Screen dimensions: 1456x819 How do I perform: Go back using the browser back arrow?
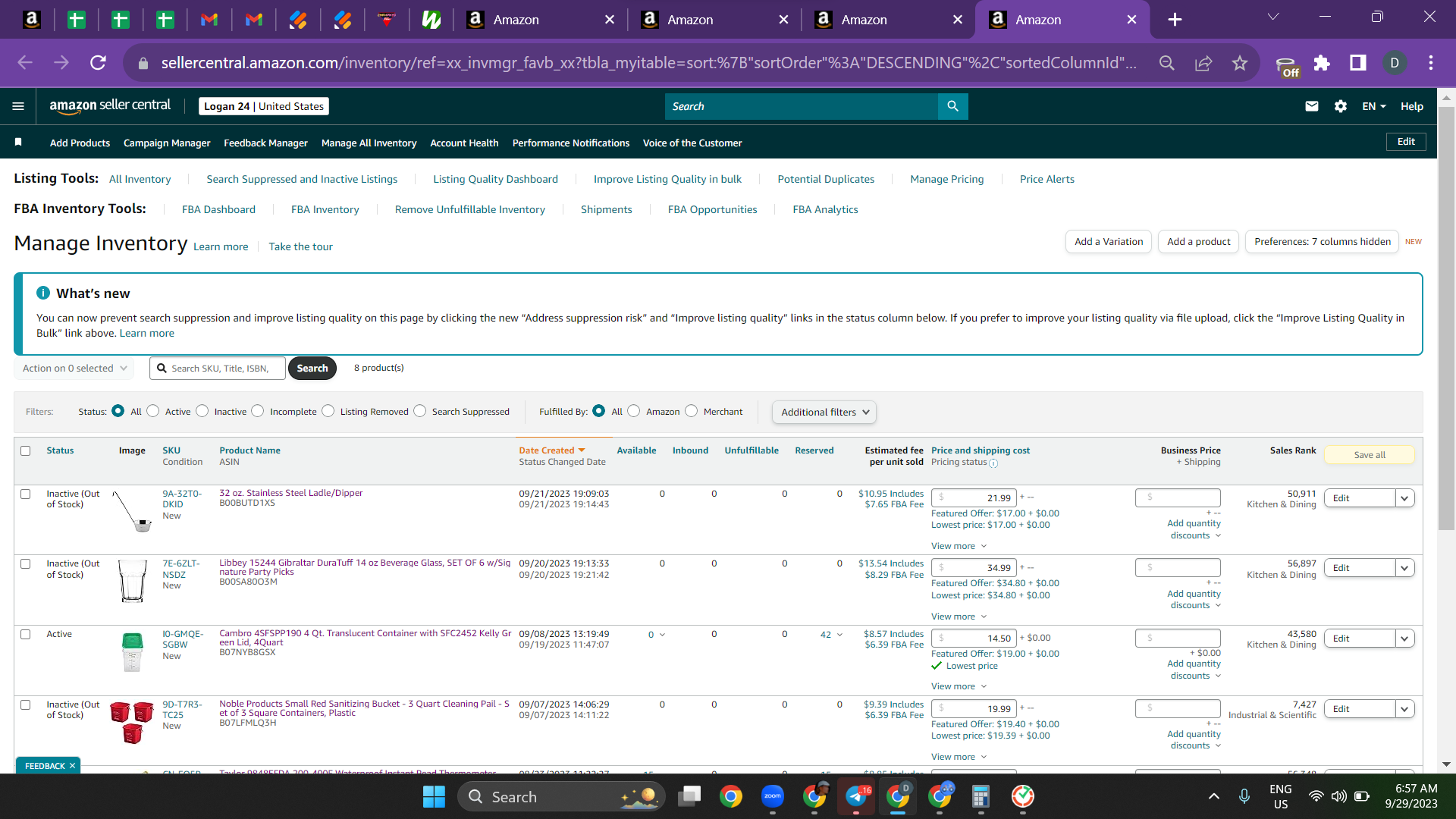tap(25, 63)
